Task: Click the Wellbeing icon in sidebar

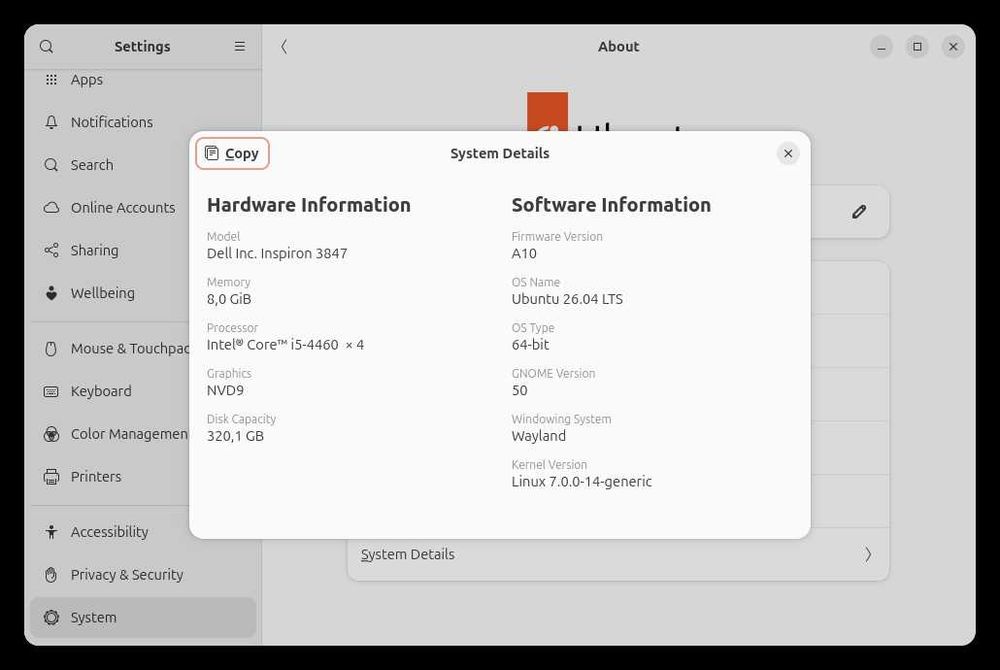Action: [x=52, y=293]
